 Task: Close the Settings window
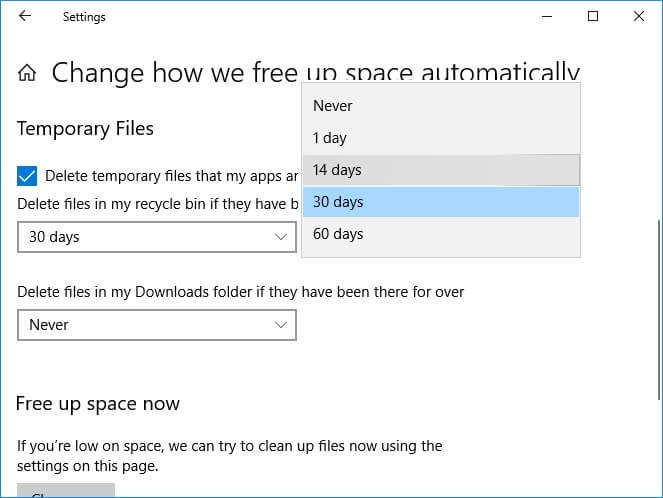coord(639,17)
